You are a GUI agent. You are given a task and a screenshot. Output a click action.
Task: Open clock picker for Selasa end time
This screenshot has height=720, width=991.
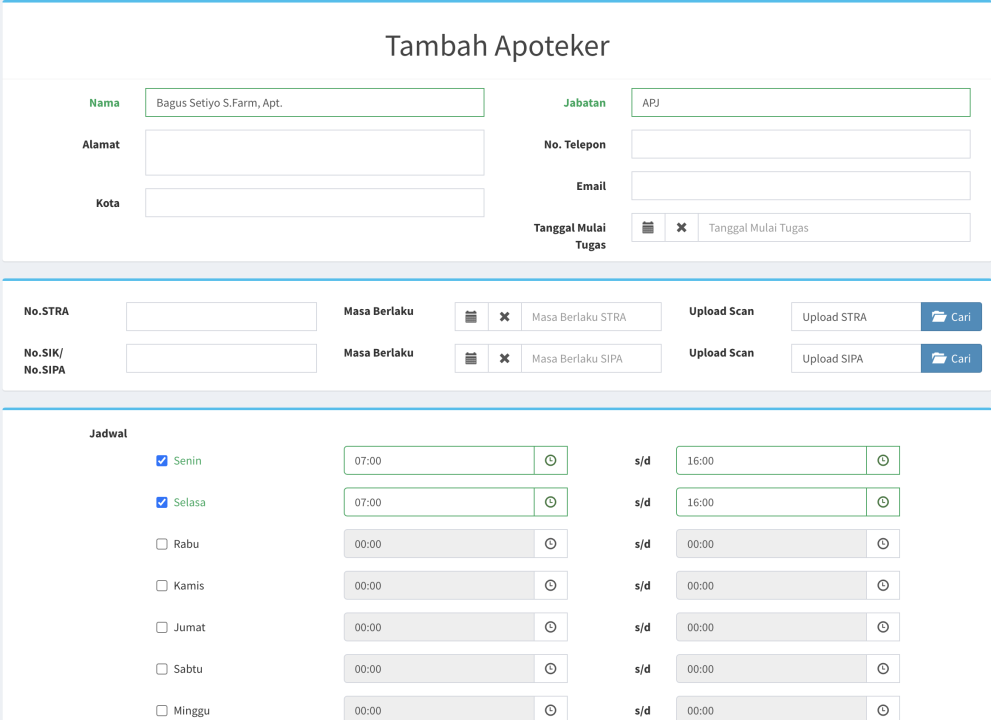click(883, 502)
